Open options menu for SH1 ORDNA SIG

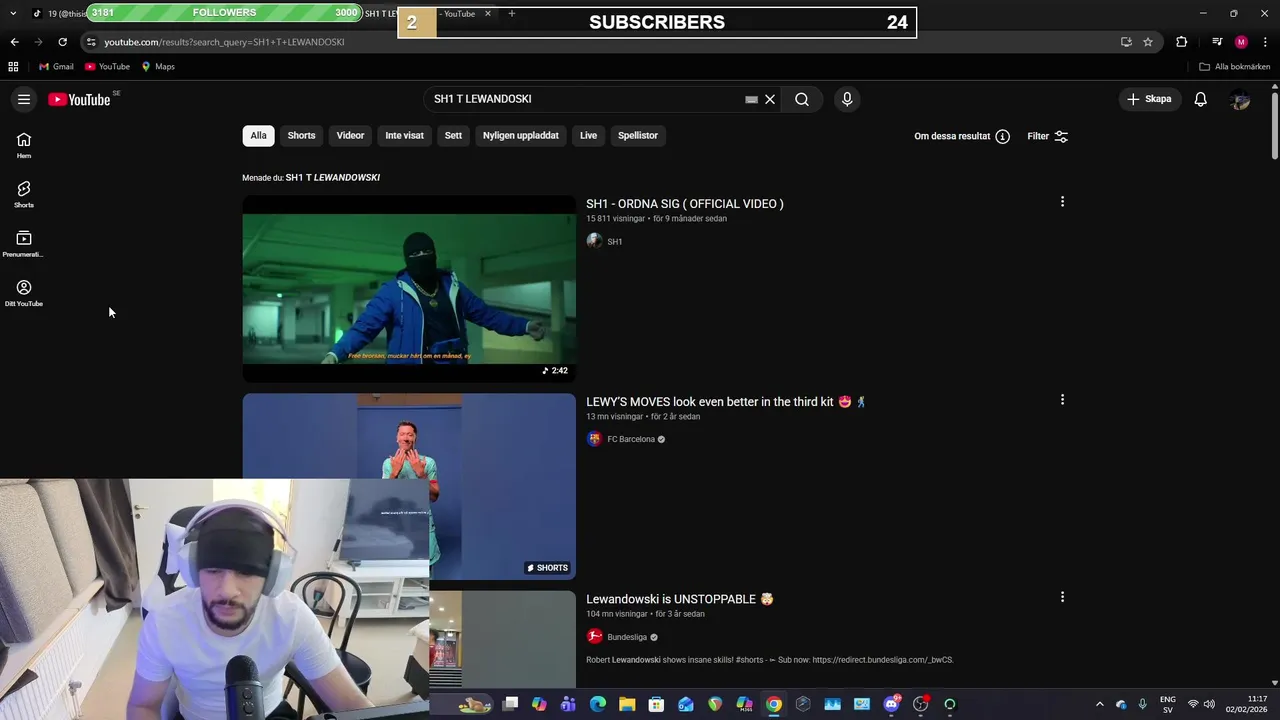1062,202
